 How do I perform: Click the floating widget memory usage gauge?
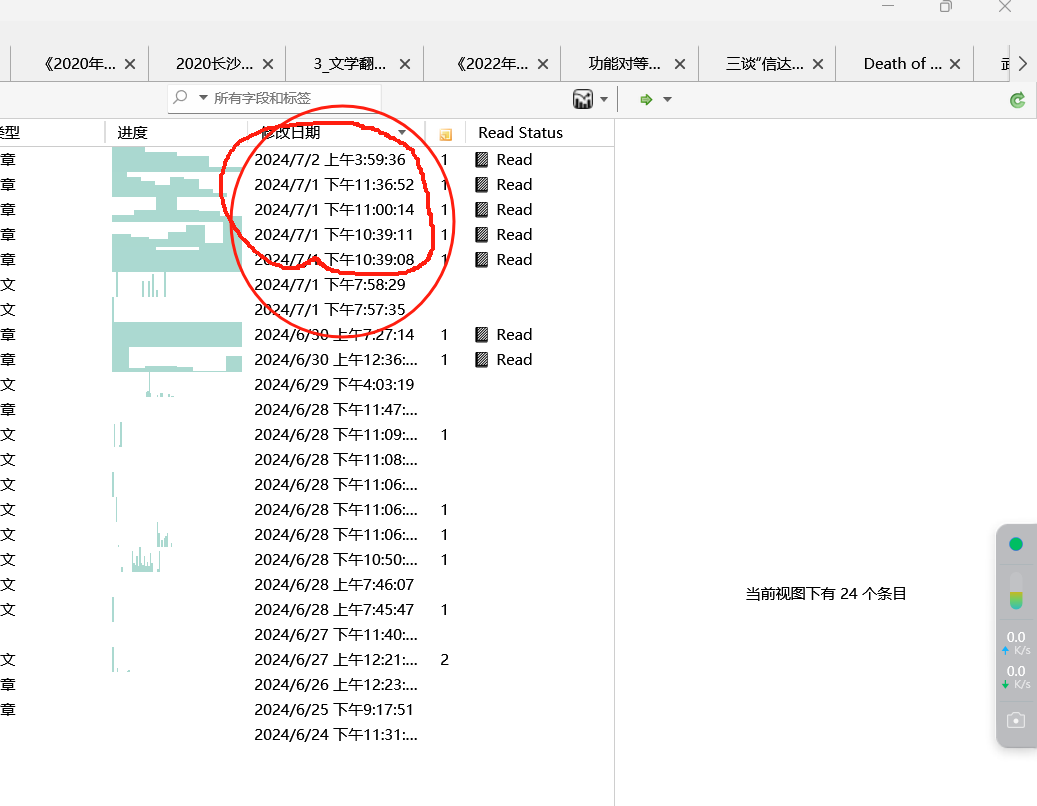(1016, 590)
